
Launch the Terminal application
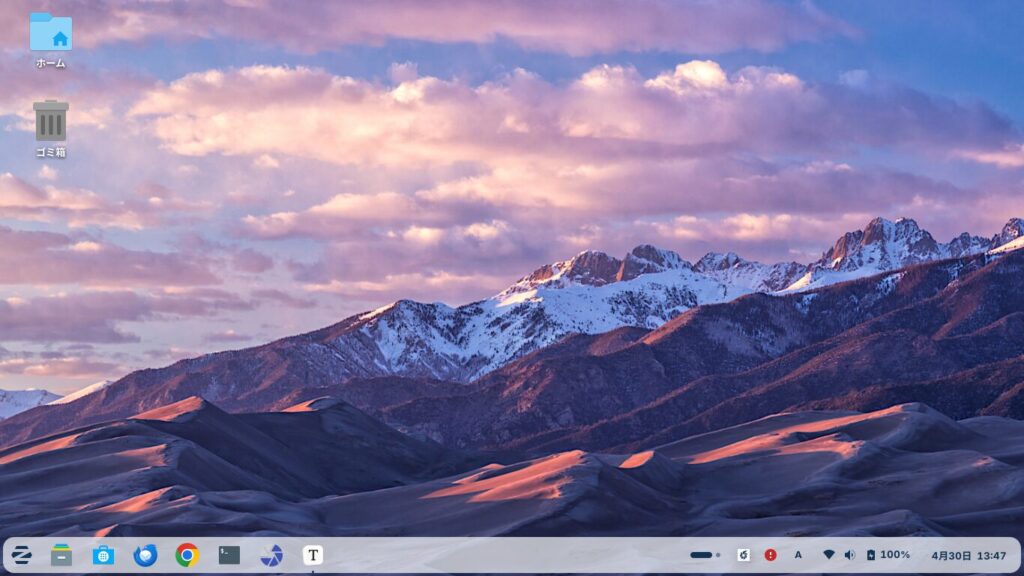[x=229, y=555]
